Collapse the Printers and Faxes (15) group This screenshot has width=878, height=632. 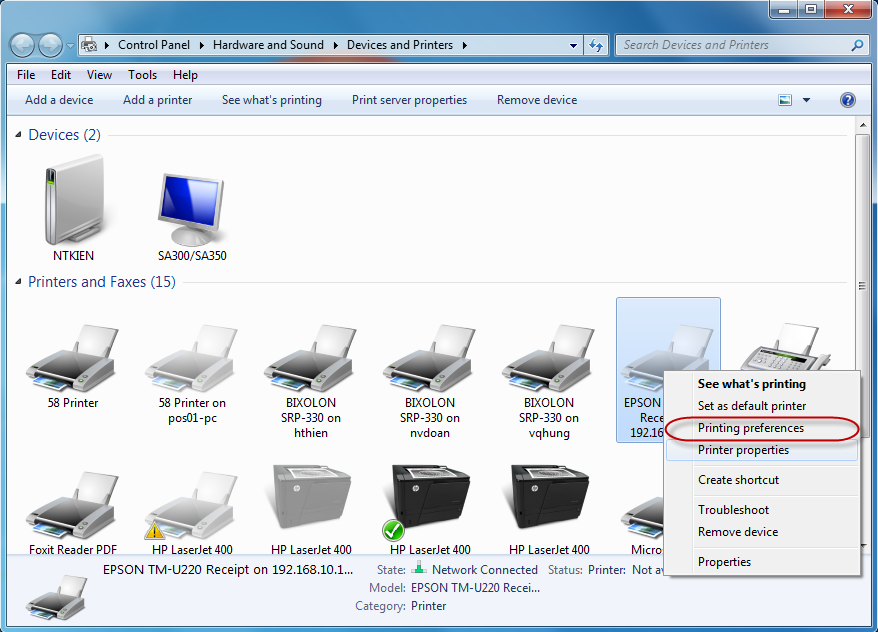click(18, 282)
